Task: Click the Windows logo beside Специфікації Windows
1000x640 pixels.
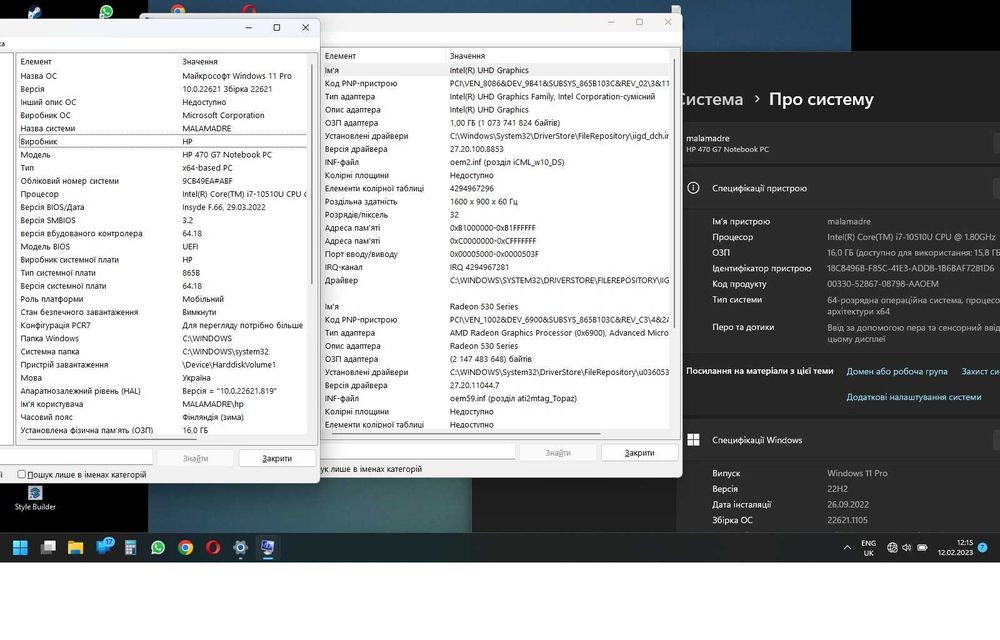Action: tap(693, 440)
